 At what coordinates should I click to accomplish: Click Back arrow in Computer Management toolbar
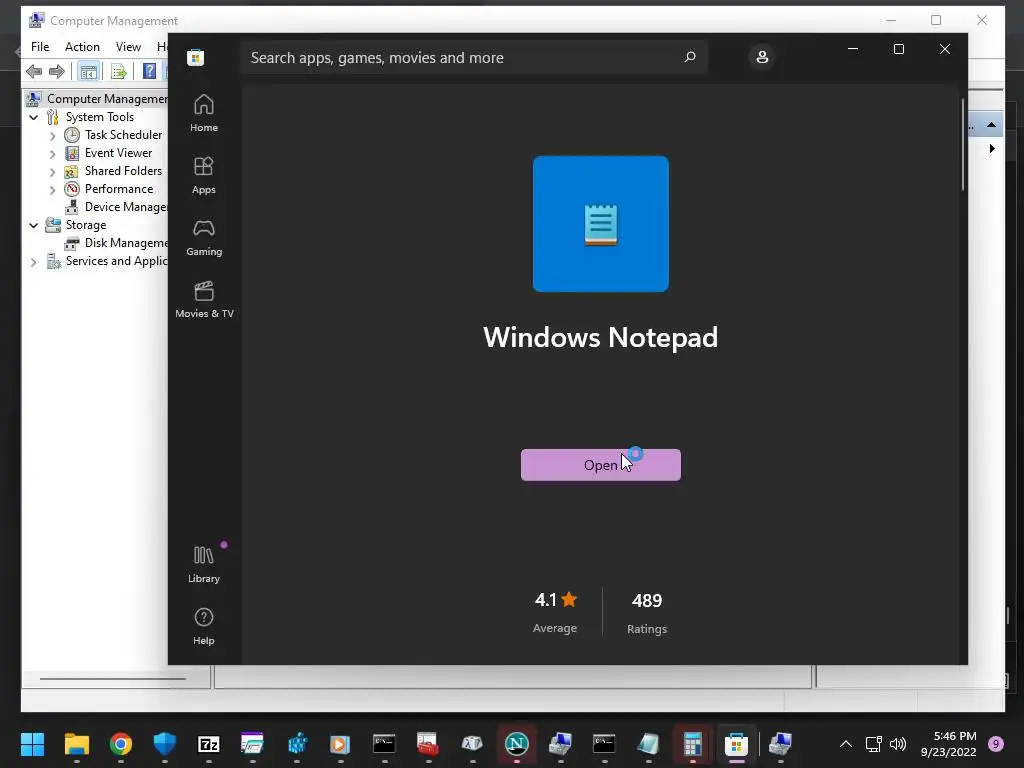[34, 71]
